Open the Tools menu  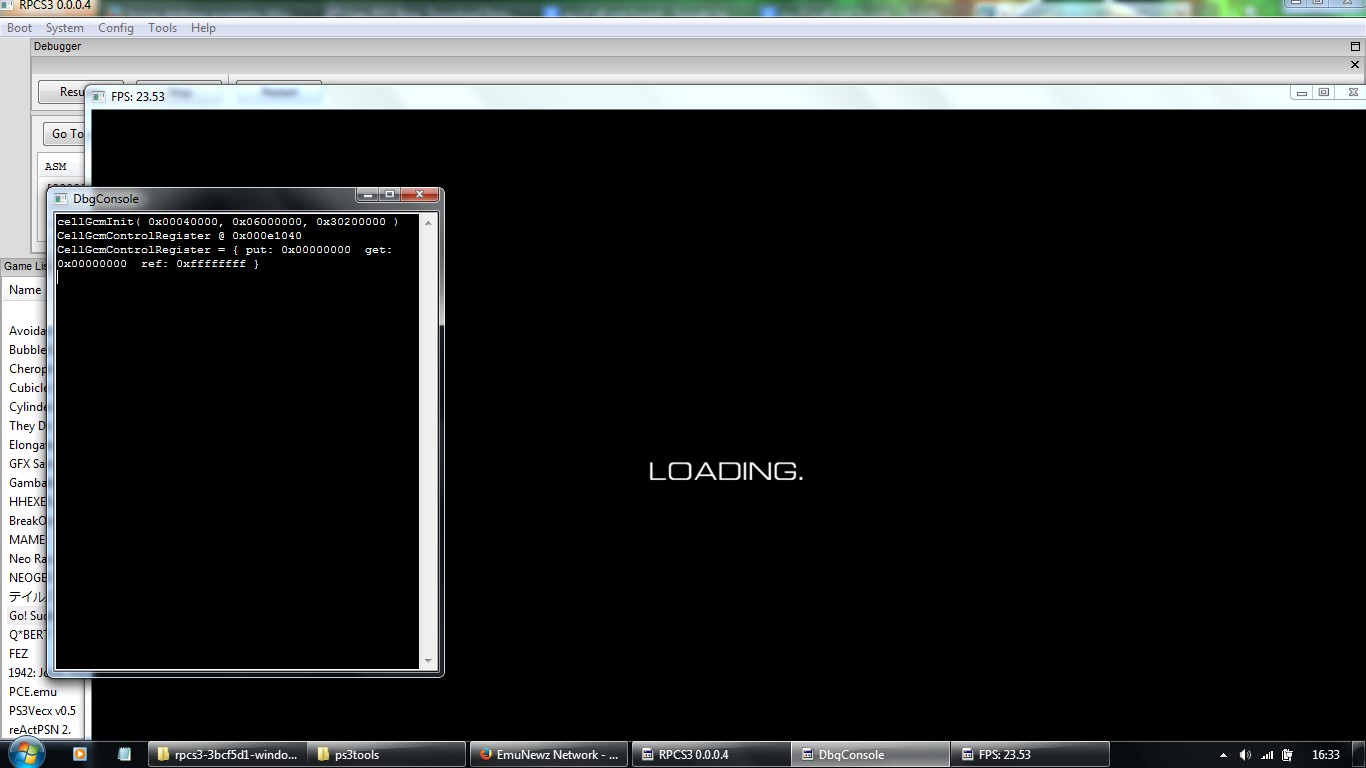(x=163, y=28)
